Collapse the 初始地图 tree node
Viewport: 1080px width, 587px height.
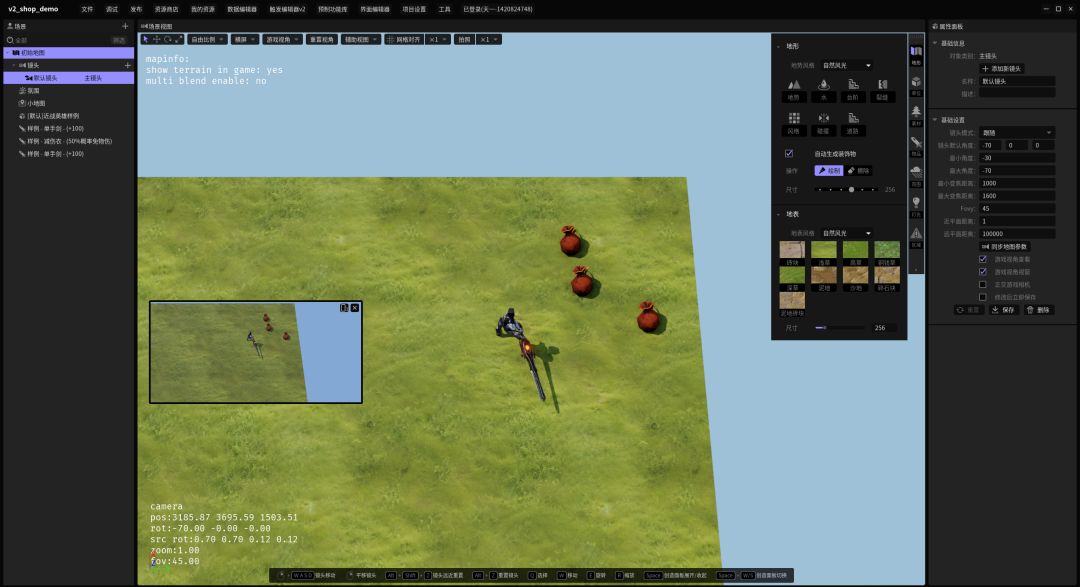click(x=8, y=52)
